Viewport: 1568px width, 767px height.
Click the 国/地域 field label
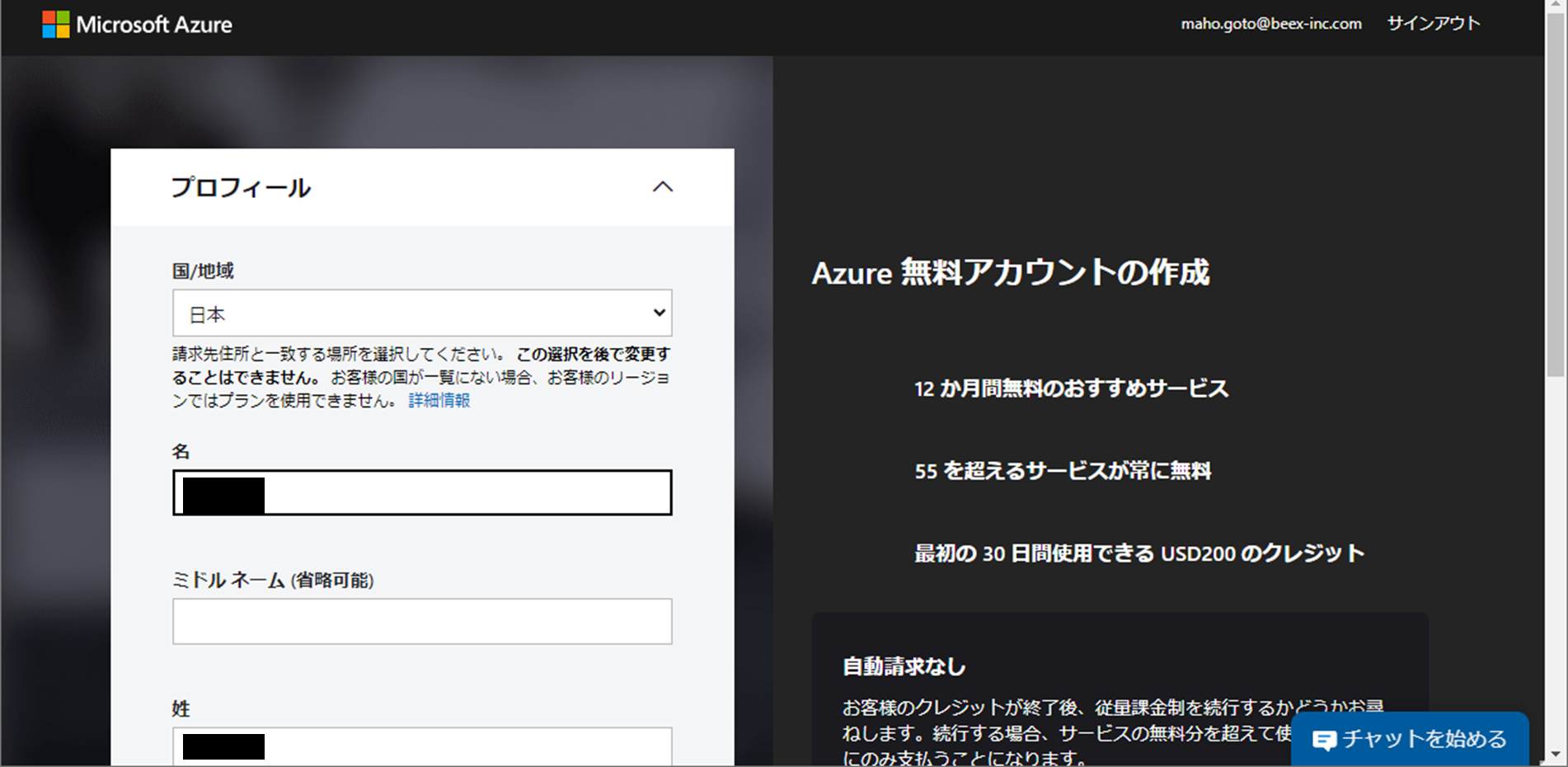coord(203,271)
